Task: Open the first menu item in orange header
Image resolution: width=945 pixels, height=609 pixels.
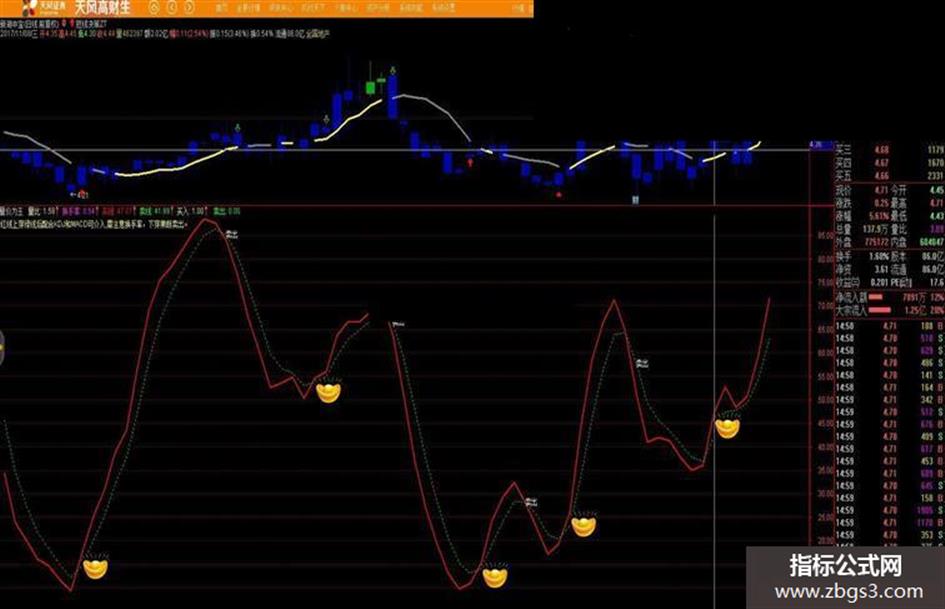Action: pos(221,8)
